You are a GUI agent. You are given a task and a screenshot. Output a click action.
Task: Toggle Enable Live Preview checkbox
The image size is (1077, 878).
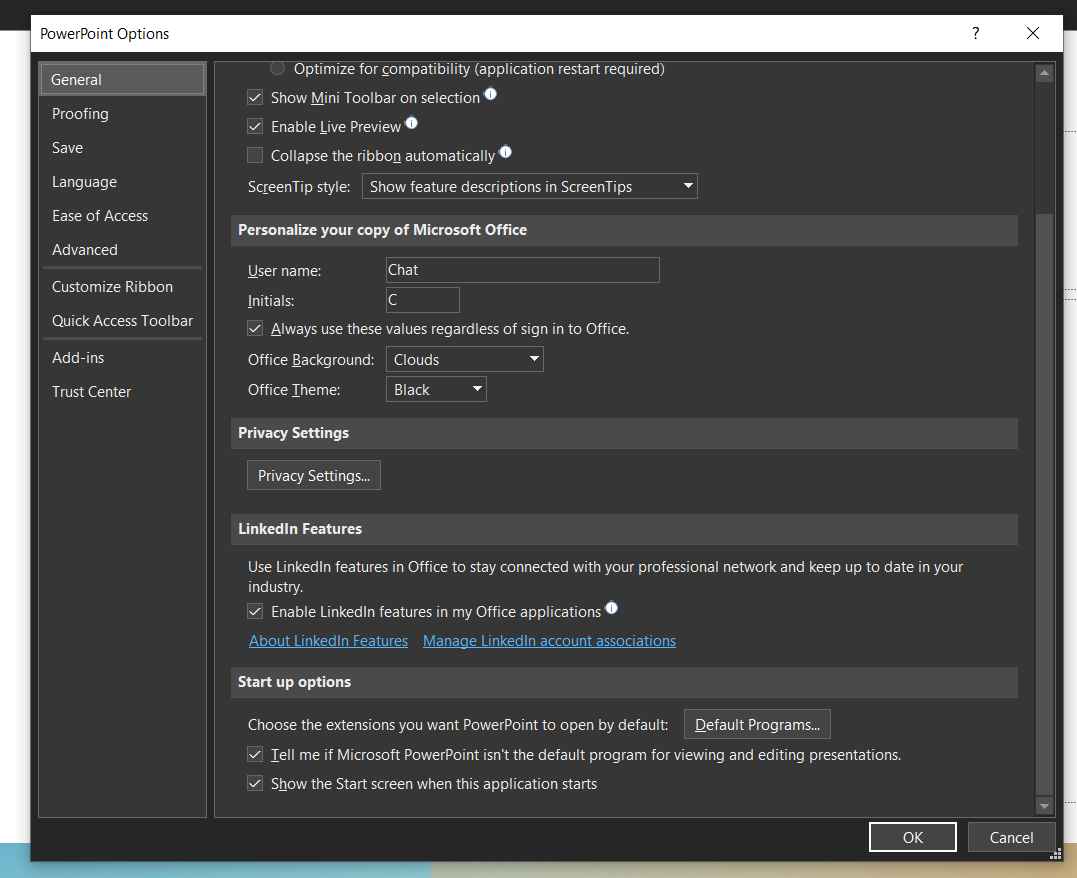[255, 126]
